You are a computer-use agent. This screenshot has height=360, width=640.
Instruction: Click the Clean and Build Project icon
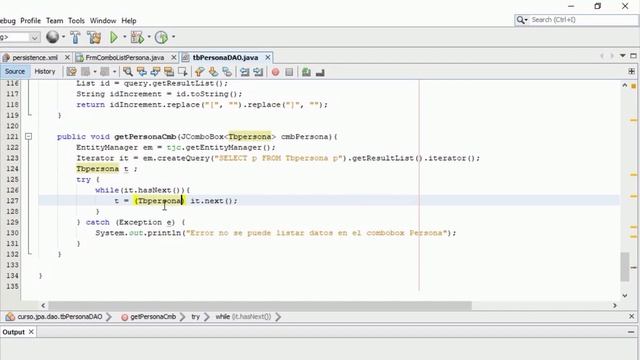click(x=94, y=37)
